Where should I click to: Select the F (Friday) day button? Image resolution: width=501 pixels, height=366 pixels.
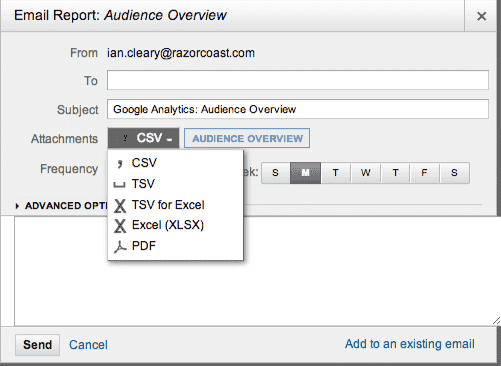[424, 173]
